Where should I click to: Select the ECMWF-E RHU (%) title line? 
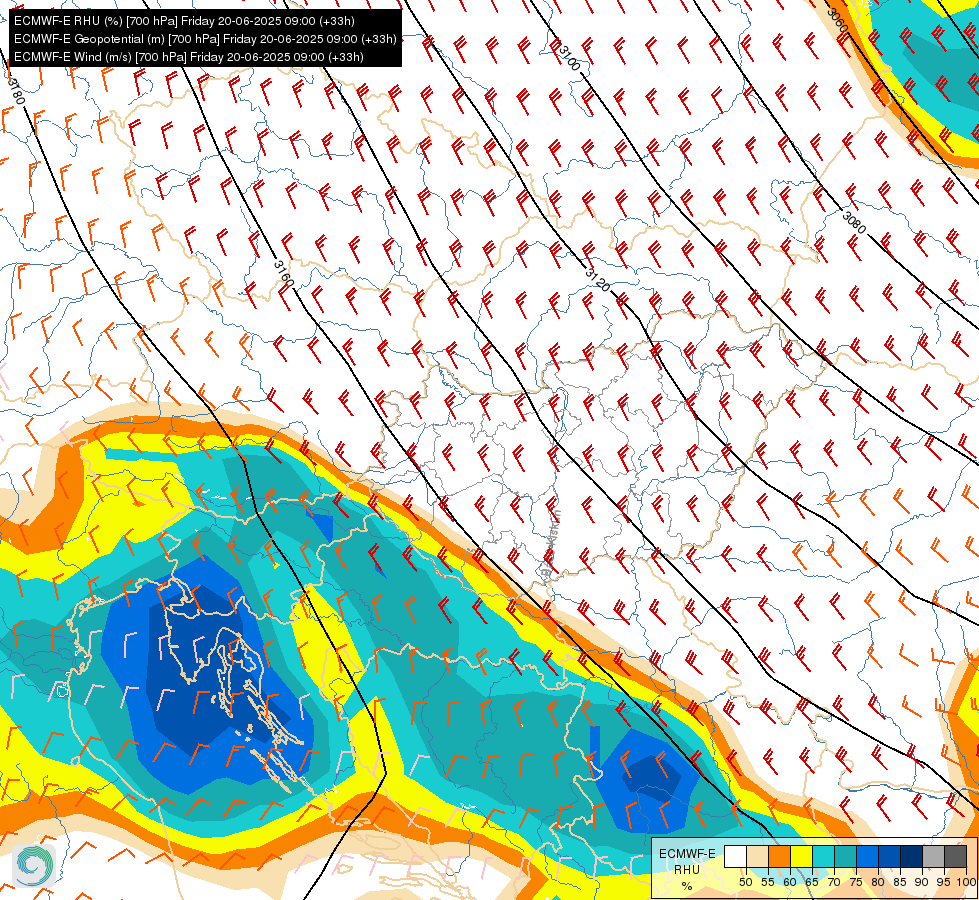tap(184, 21)
